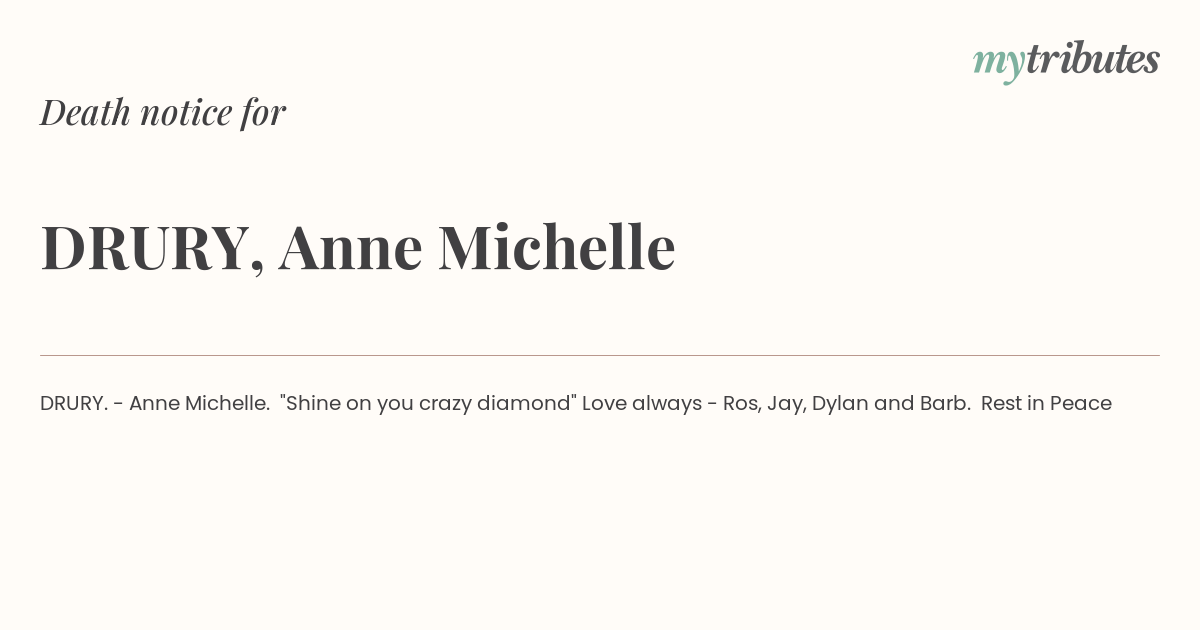The width and height of the screenshot is (1200, 630).
Task: Click the phrase "Love always"
Action: (642, 404)
